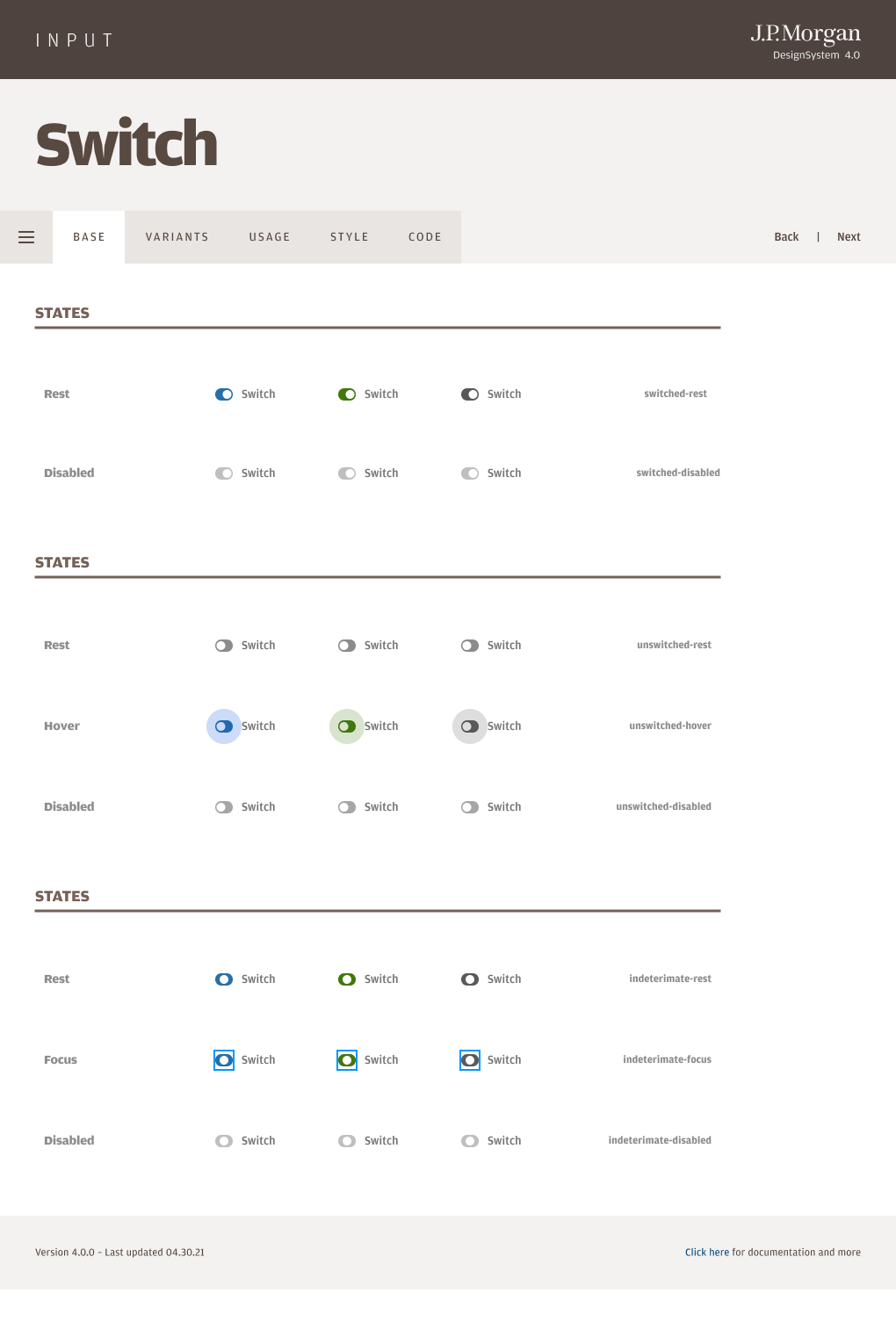The width and height of the screenshot is (896, 1322).
Task: Click the J.P.Morgan DesignSystem logo
Action: (806, 41)
